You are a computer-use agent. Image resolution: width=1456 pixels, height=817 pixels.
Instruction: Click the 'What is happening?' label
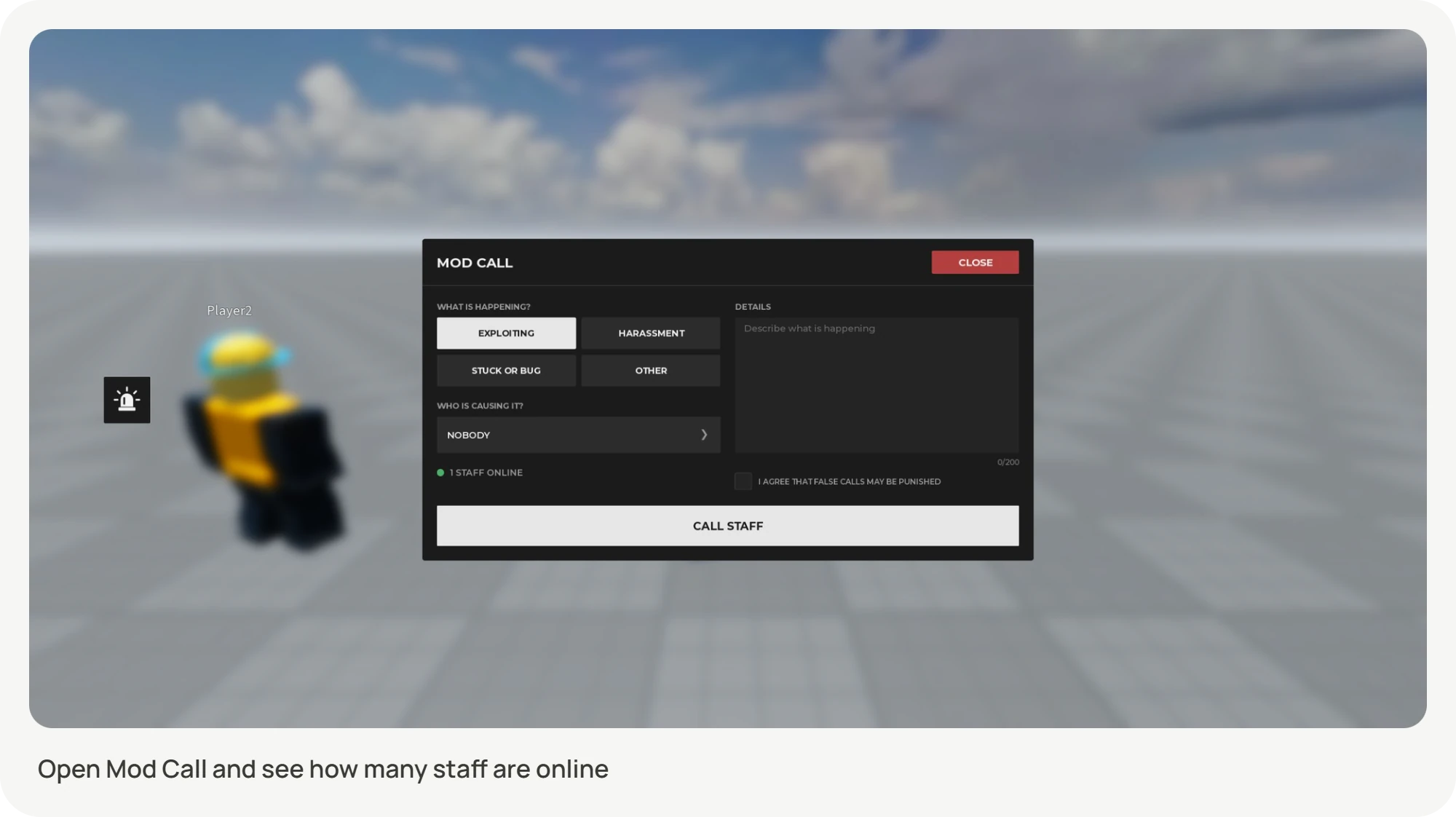point(483,307)
